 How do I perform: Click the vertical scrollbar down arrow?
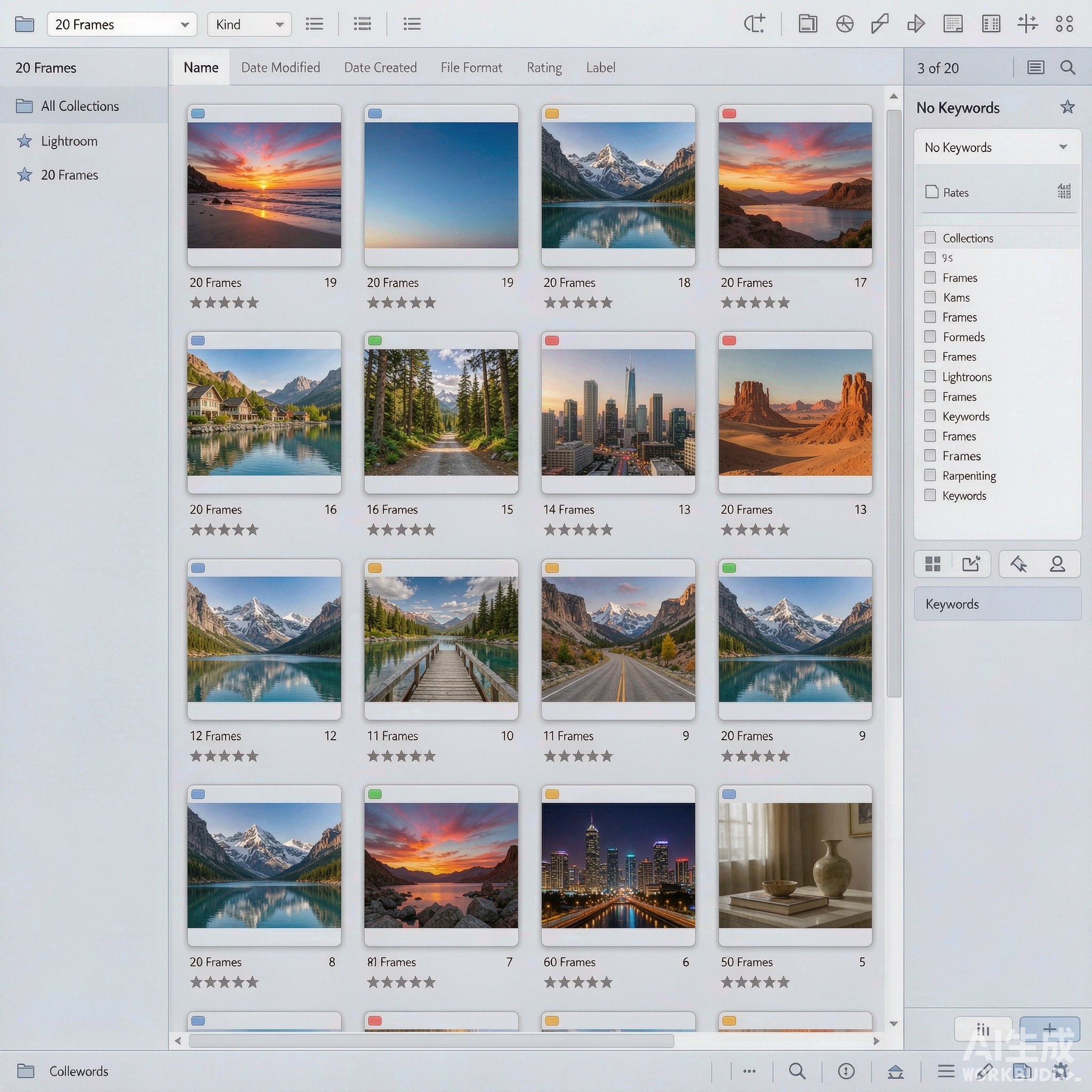click(894, 1024)
